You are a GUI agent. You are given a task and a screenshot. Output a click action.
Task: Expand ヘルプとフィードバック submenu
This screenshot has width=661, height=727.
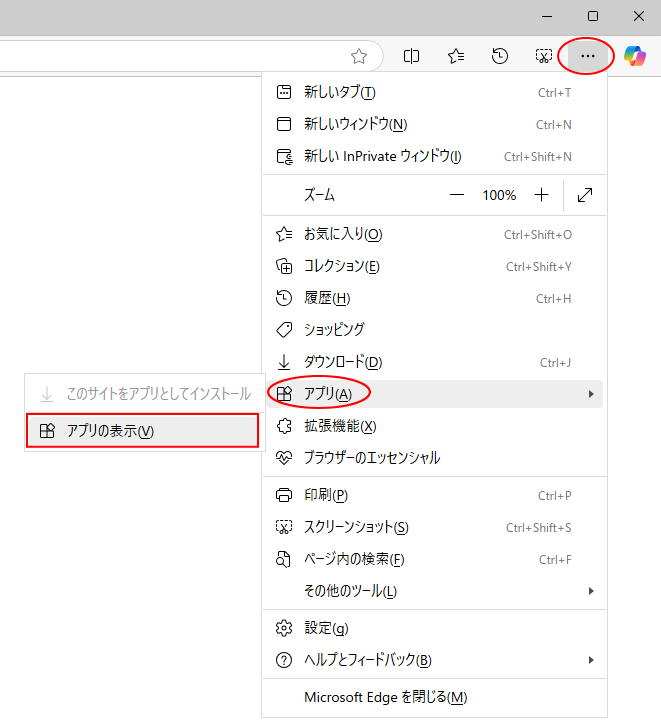pos(591,660)
